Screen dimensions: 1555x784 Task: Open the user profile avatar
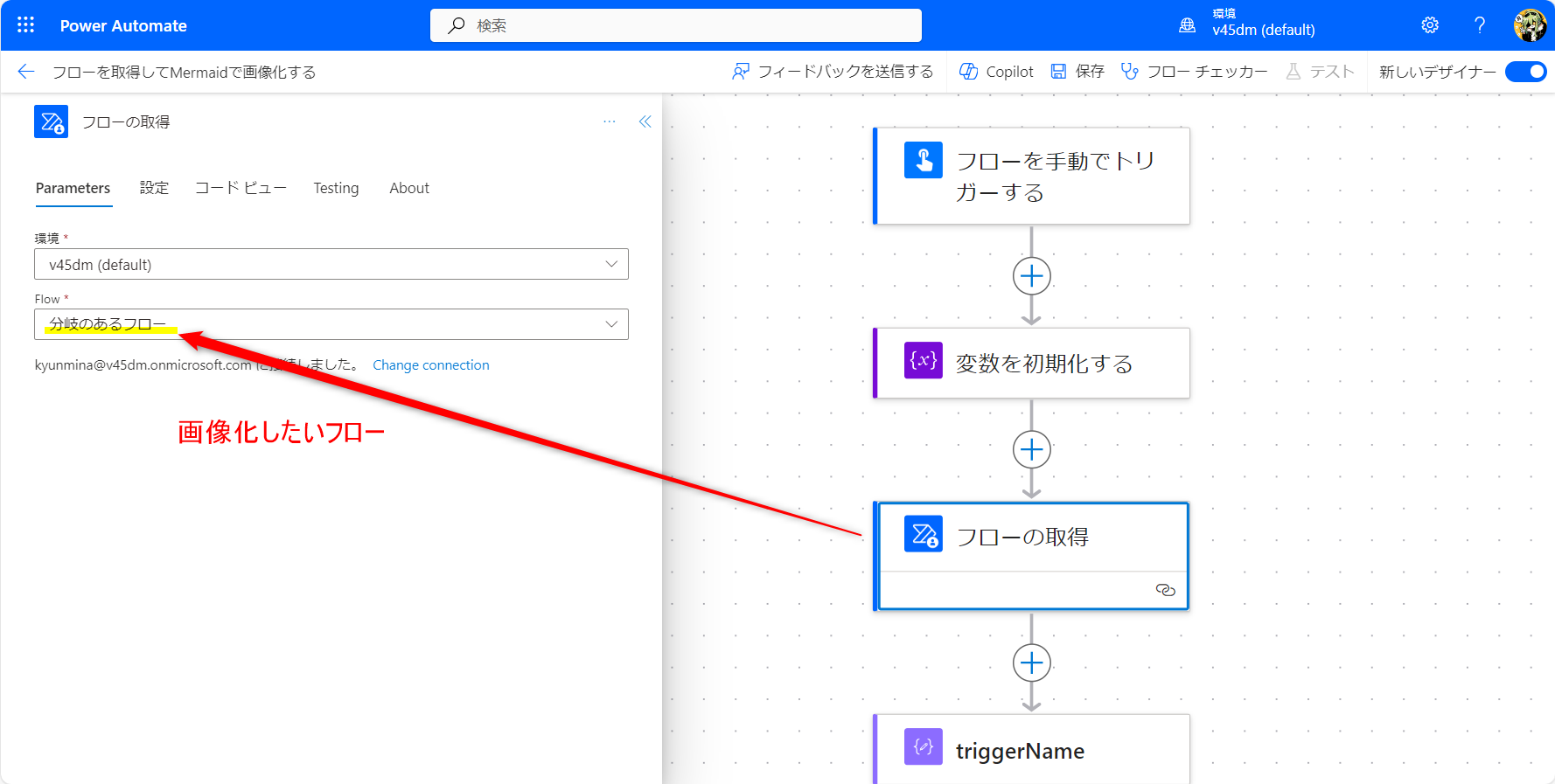click(x=1531, y=25)
